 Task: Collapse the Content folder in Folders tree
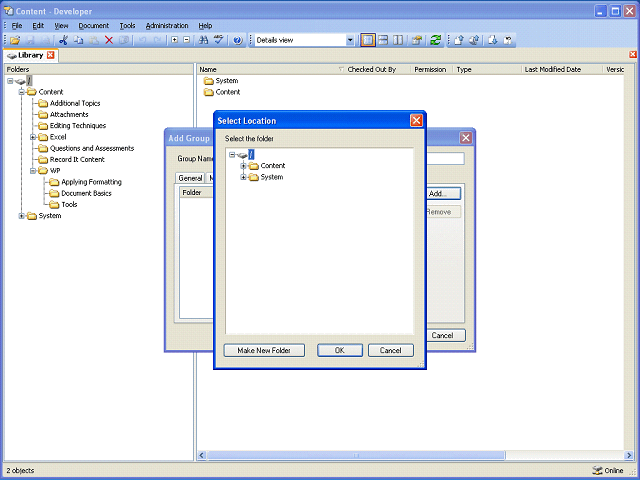click(x=22, y=92)
